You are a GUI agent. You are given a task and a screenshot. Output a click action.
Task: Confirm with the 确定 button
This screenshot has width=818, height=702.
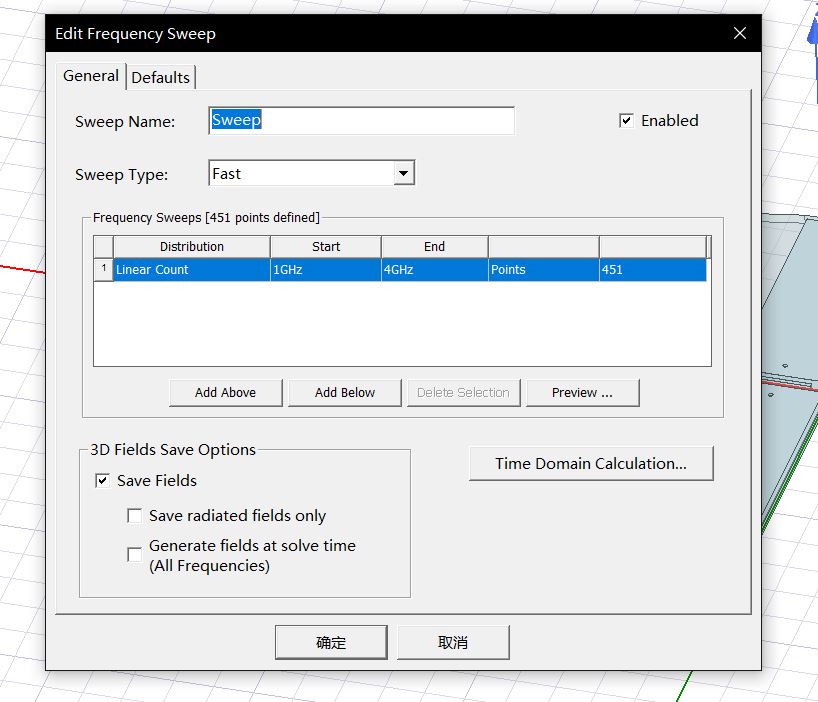pyautogui.click(x=331, y=643)
